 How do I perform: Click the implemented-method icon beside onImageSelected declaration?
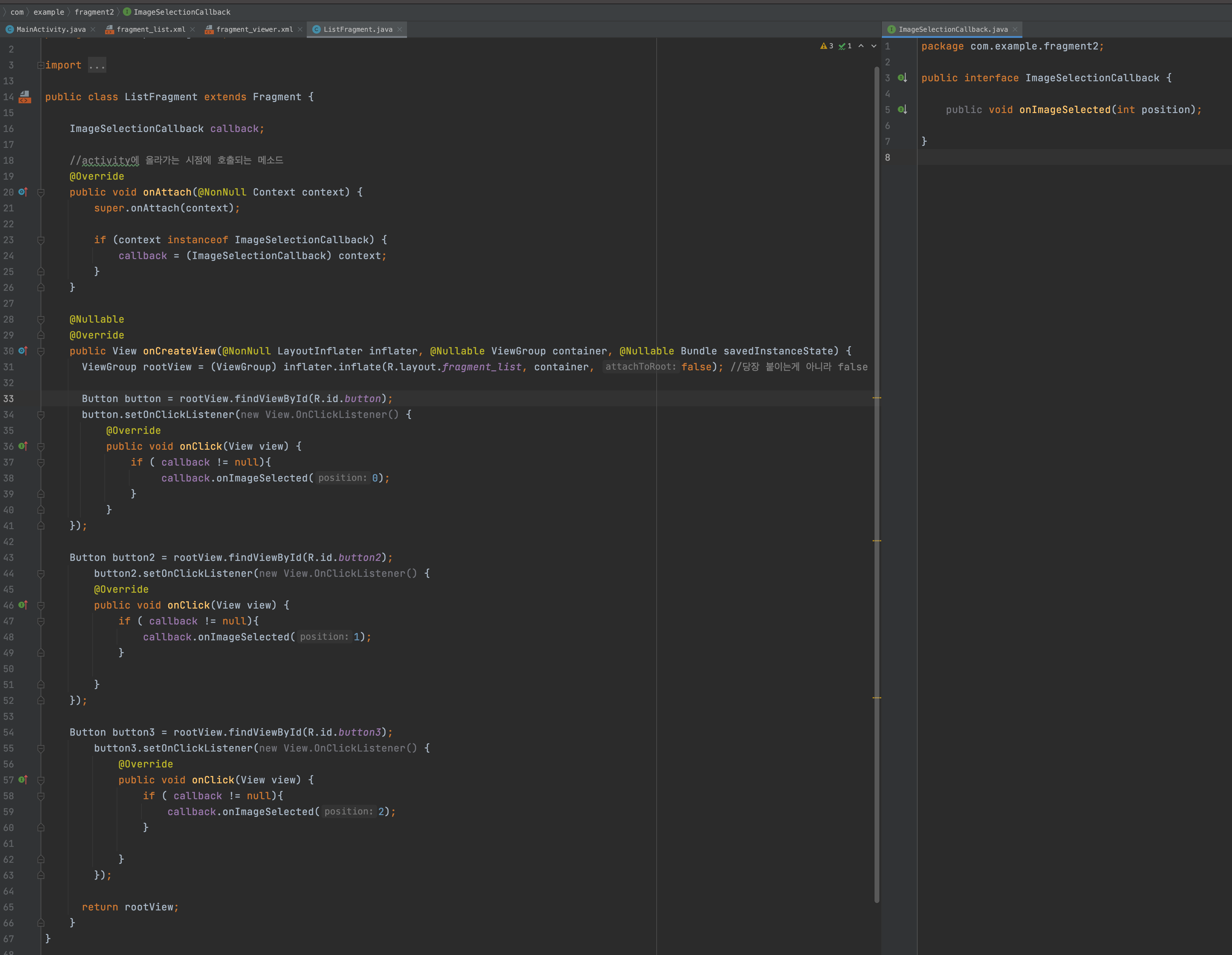click(903, 109)
